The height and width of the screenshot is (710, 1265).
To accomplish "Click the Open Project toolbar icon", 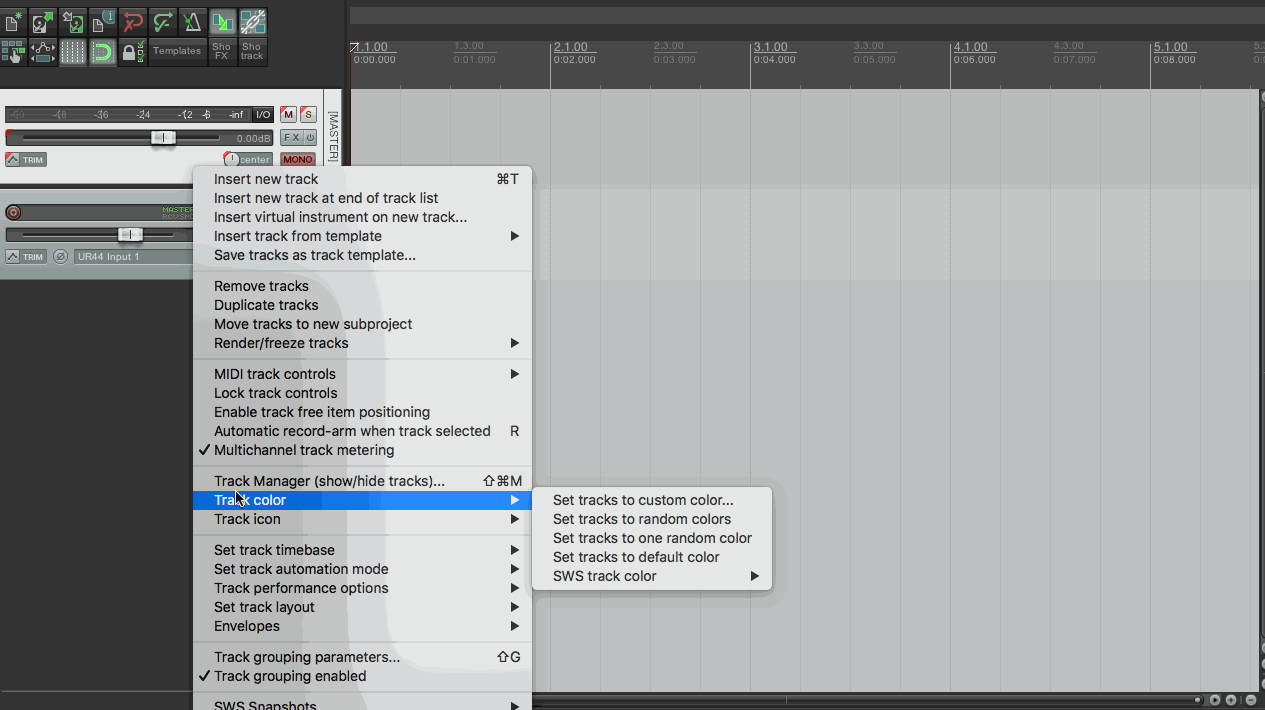I will click(x=43, y=21).
